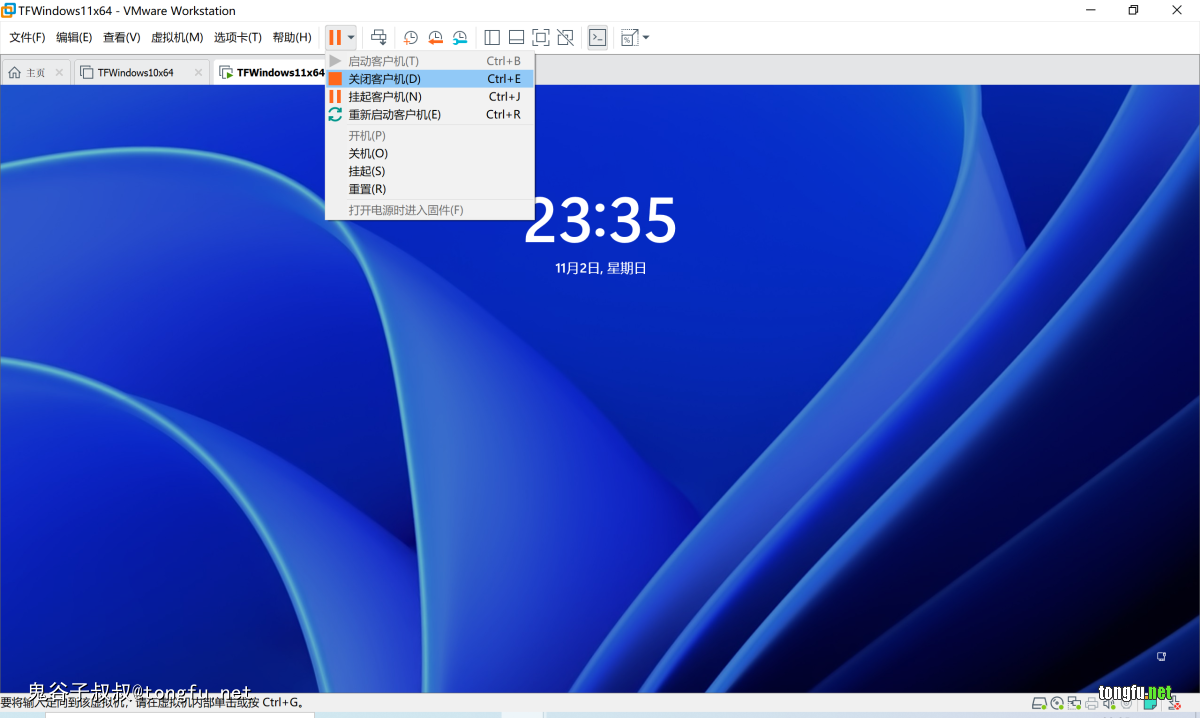Click the network adapter status icon
The height and width of the screenshot is (718, 1200).
(x=1074, y=705)
